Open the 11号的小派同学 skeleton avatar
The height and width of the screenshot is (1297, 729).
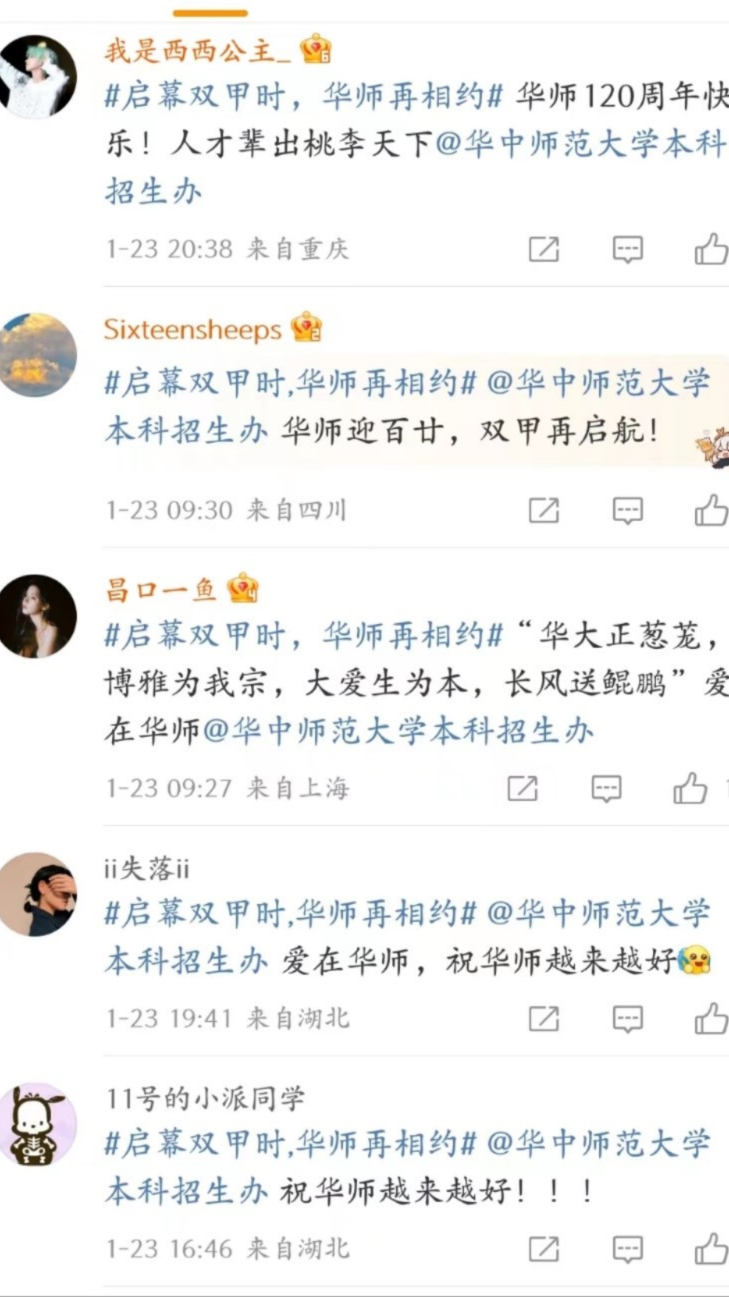37,1124
